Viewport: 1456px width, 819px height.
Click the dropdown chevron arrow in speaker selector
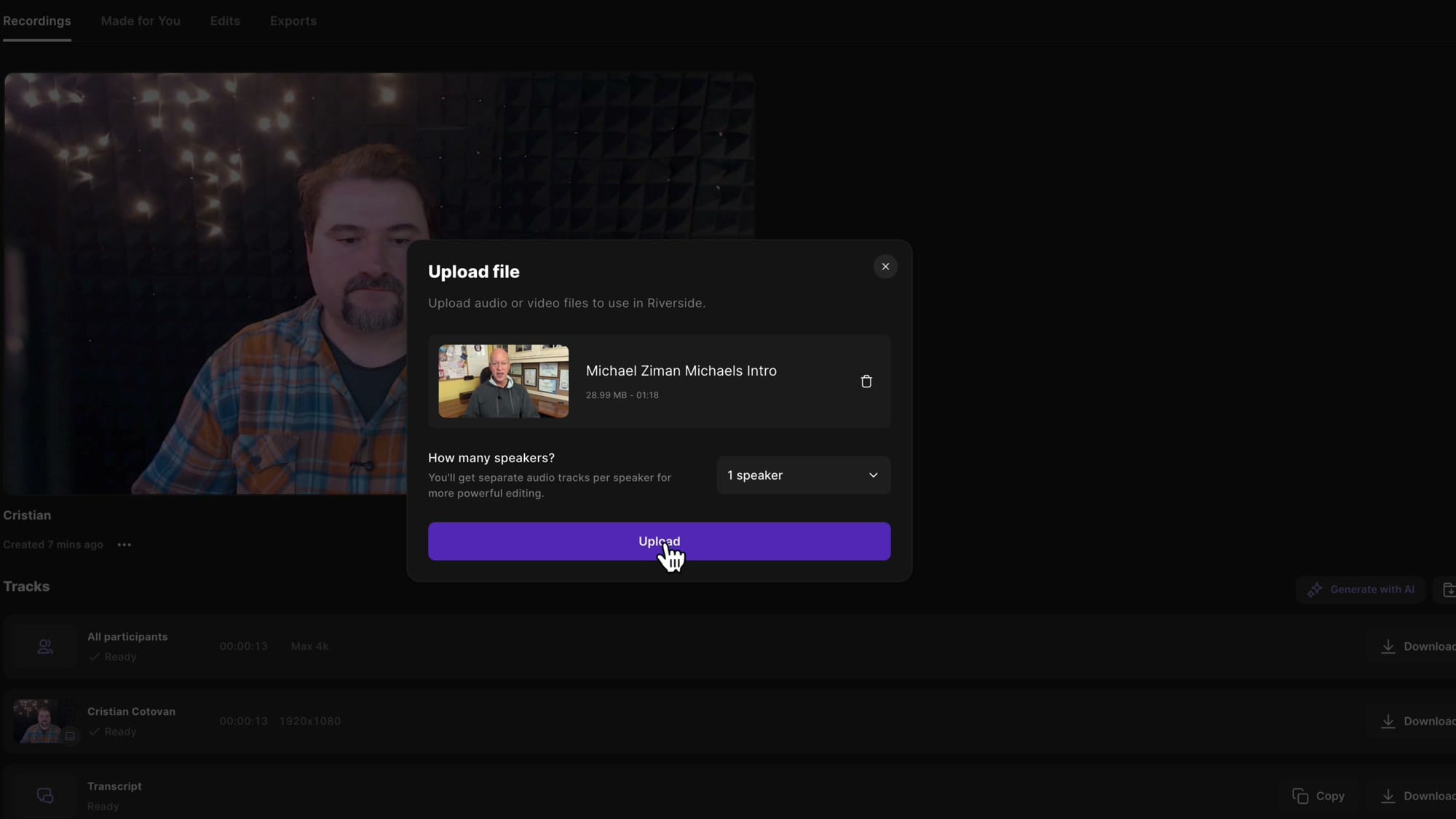(873, 475)
